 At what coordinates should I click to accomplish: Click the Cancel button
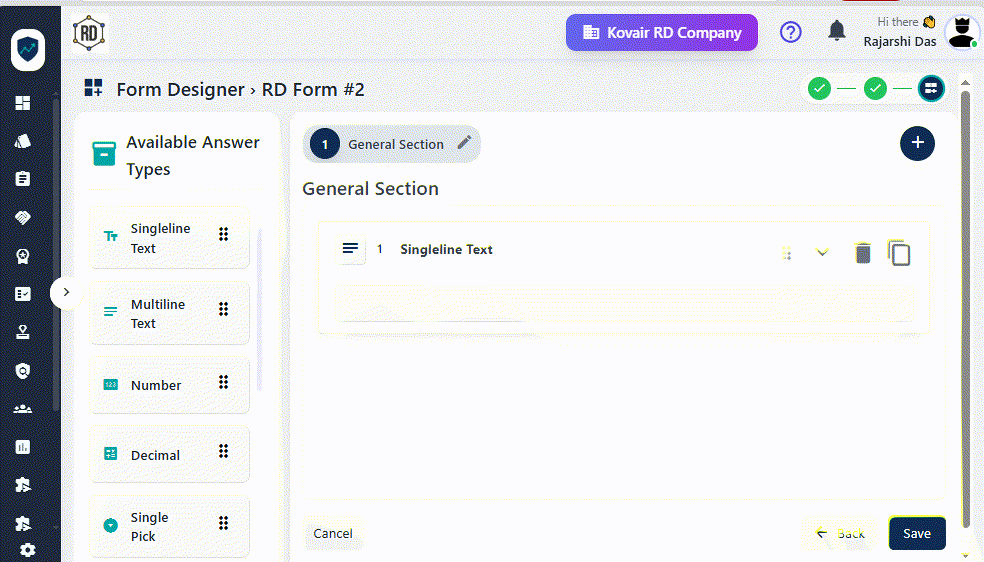333,533
